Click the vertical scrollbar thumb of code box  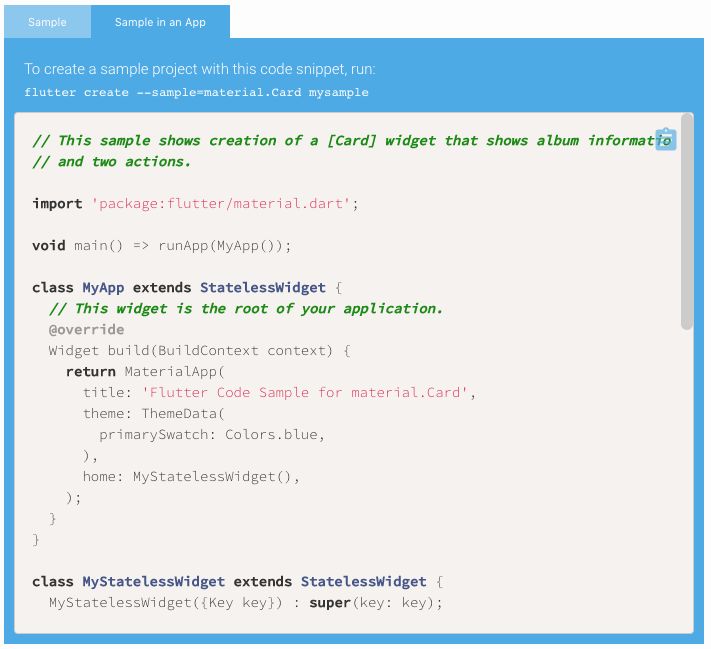point(687,221)
